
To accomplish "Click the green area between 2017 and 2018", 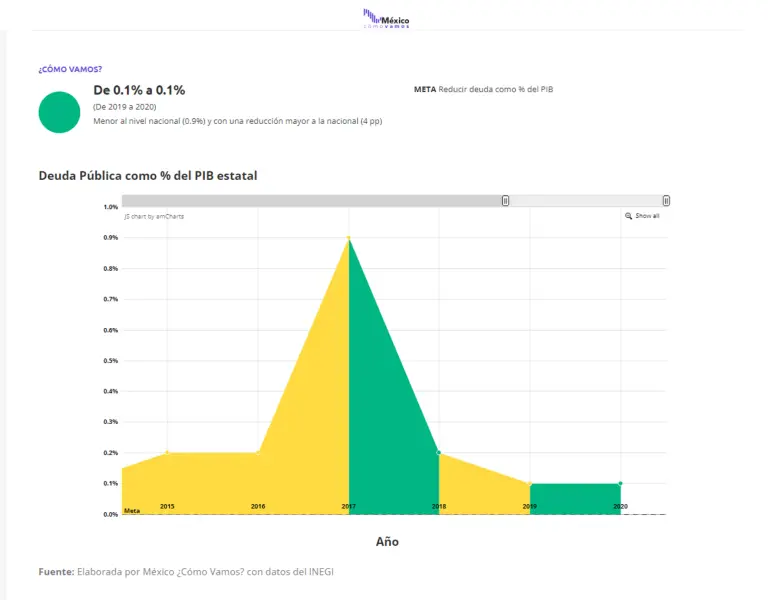I will [385, 420].
